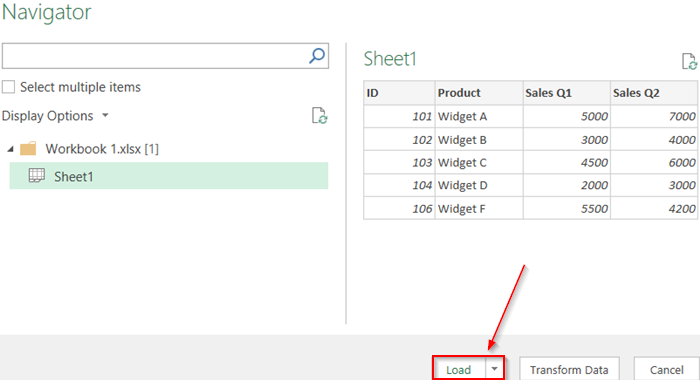Screen dimensions: 700x380
Task: Click the cell with ID 102
Action: pyautogui.click(x=399, y=140)
